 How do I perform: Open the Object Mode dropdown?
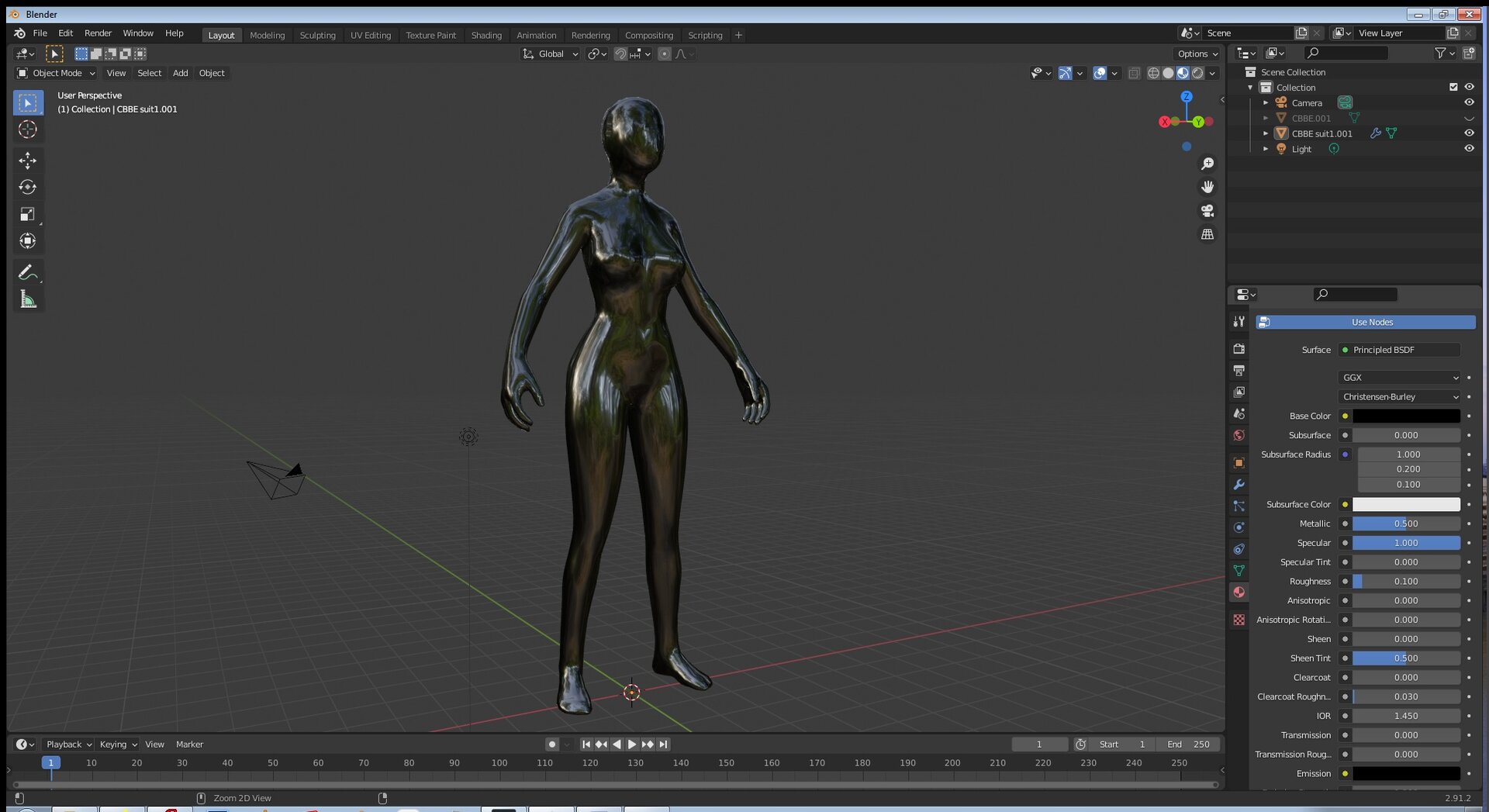[x=56, y=73]
